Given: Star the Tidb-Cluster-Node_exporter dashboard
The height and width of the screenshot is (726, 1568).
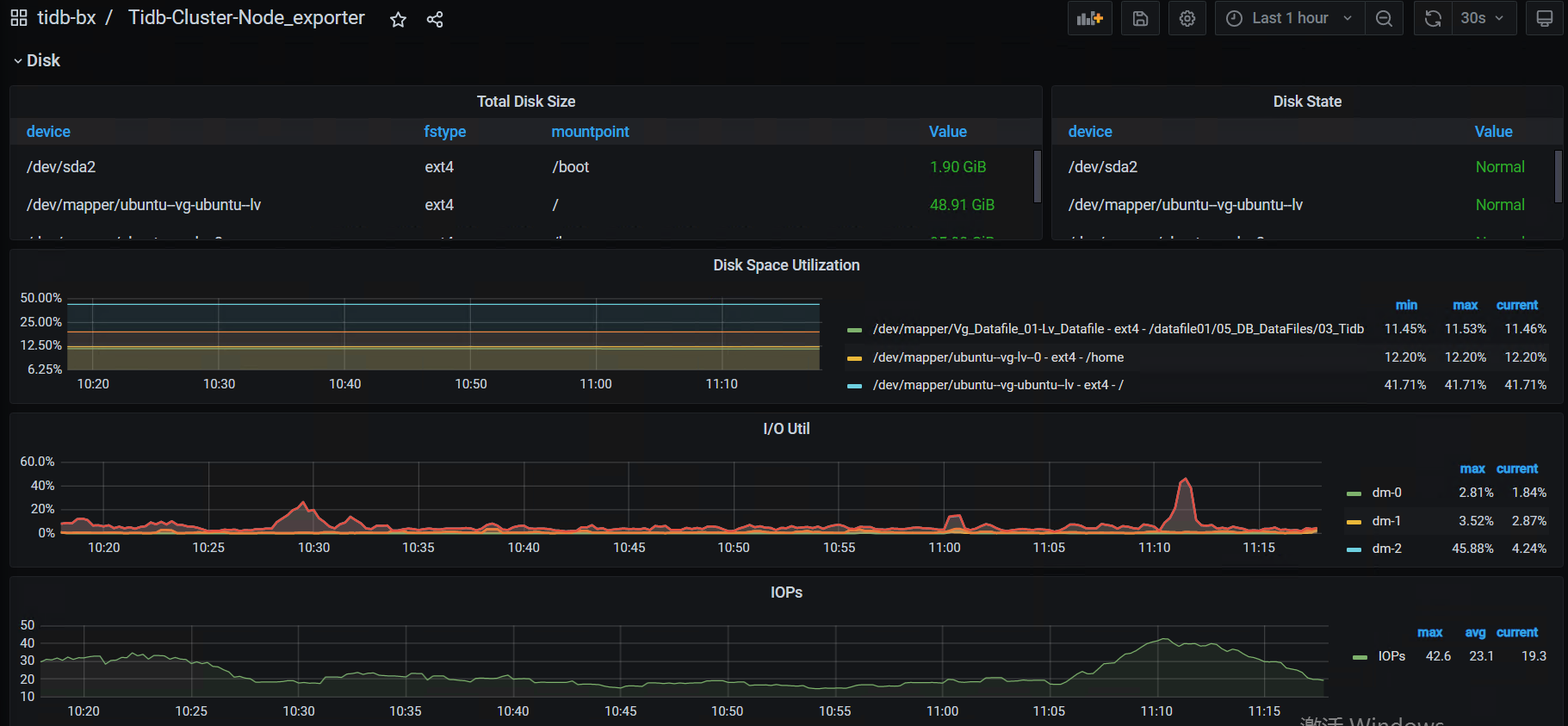Looking at the screenshot, I should (398, 19).
